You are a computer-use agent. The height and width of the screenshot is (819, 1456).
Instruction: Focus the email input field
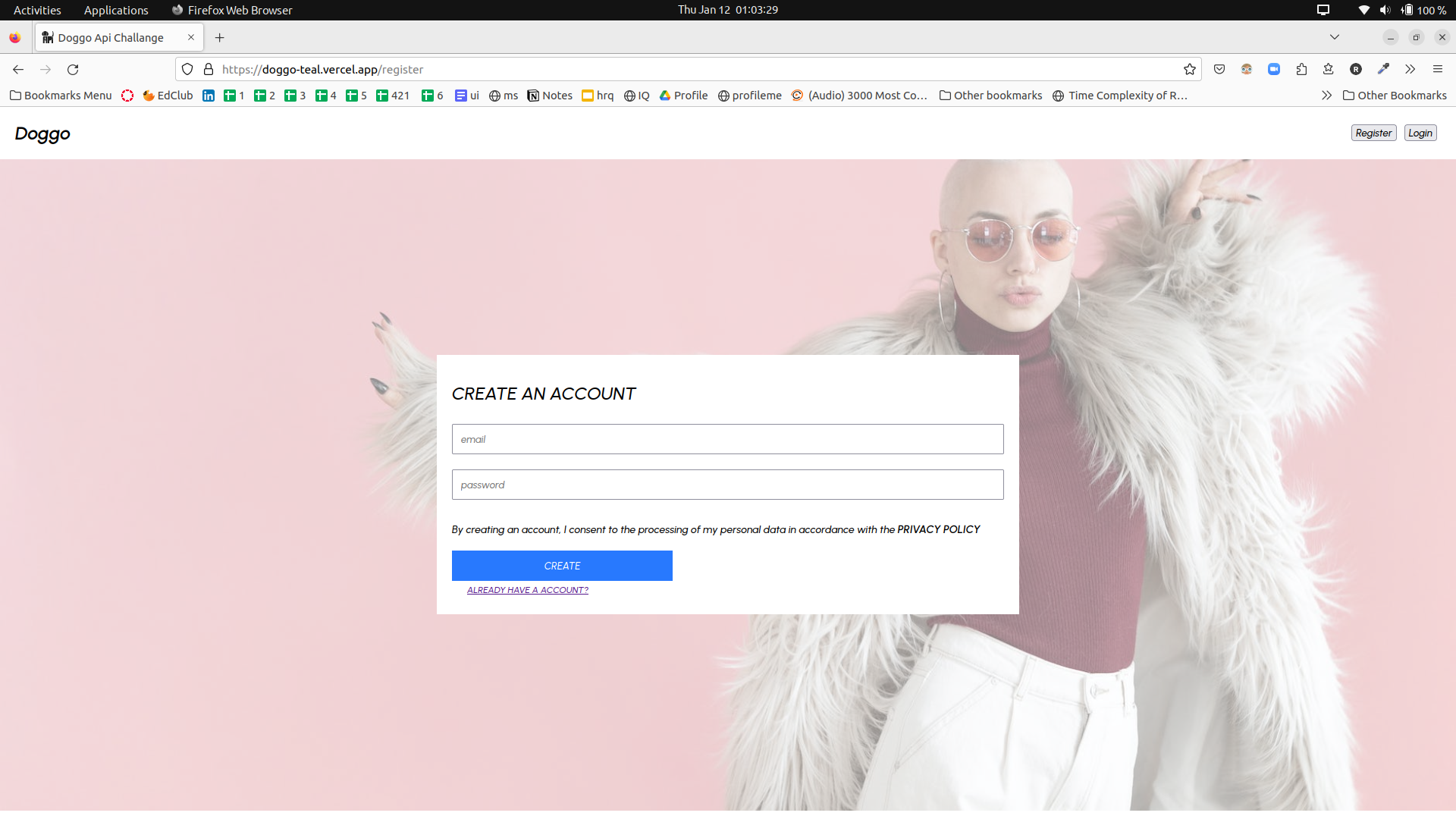point(727,439)
